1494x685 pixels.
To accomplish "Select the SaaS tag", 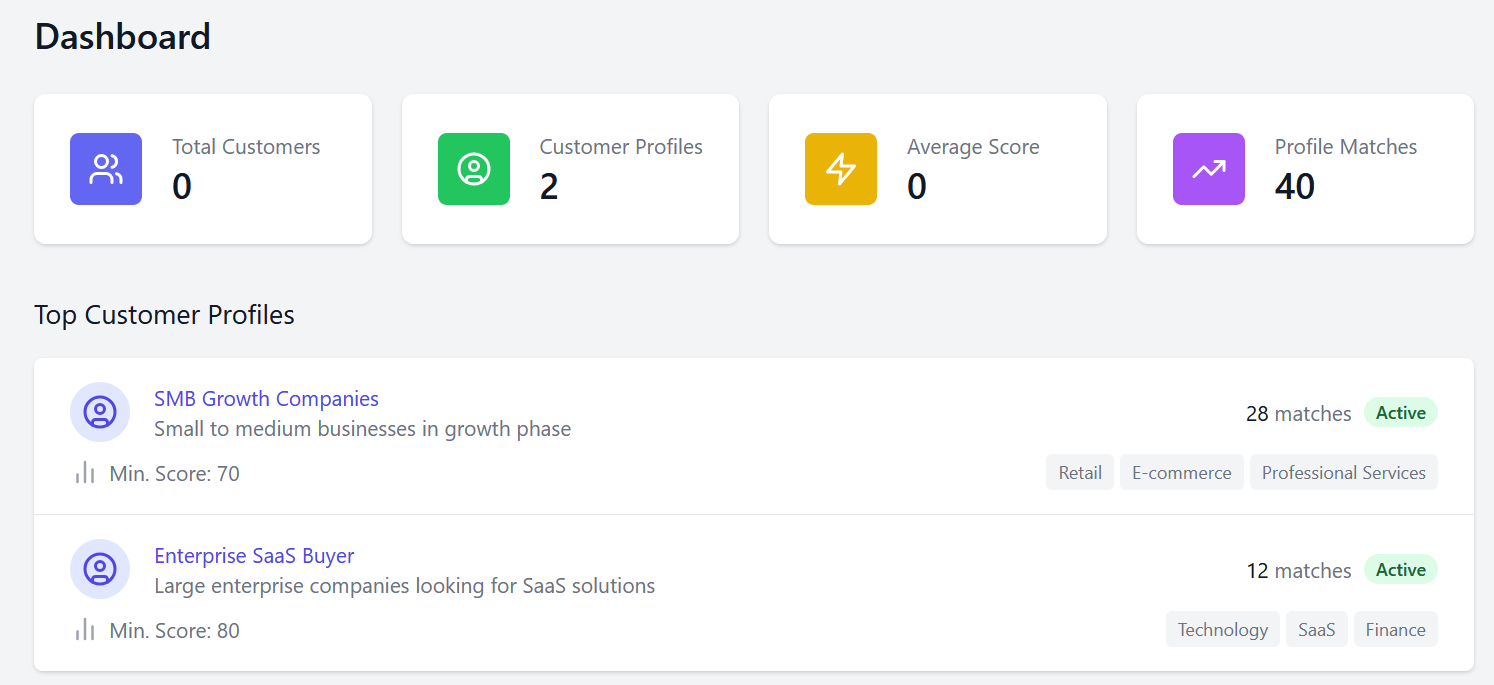I will pos(1317,630).
